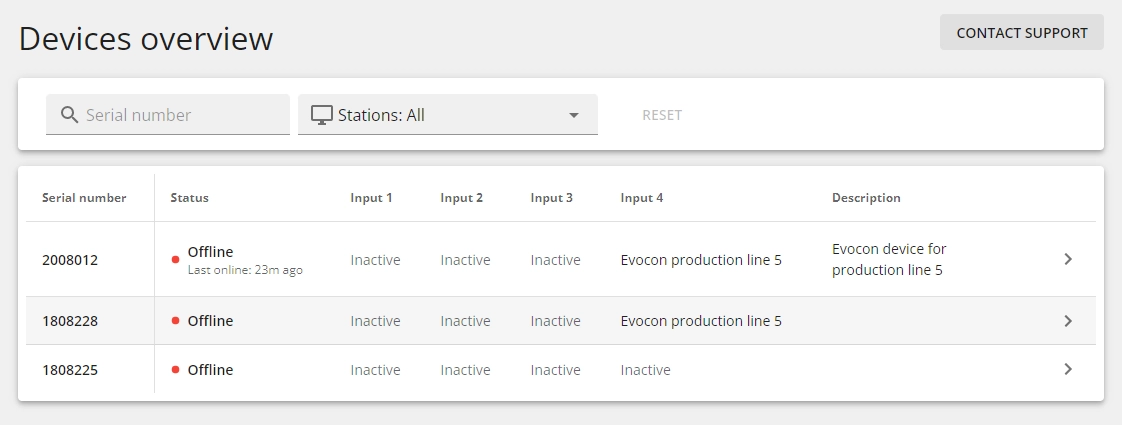Viewport: 1122px width, 425px height.
Task: Click red offline status dot for 2008012
Action: tap(175, 260)
